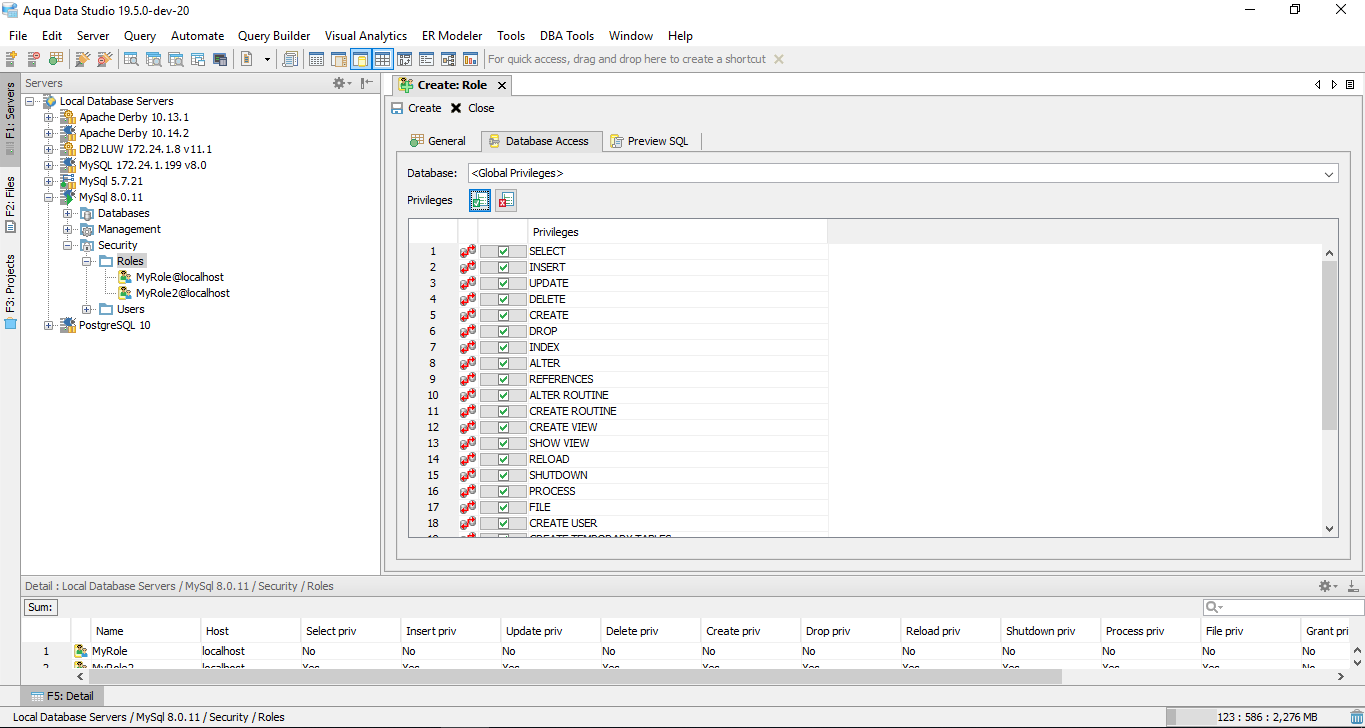Screen dimensions: 1365x728
Task: Uncheck the ALTER ROUTINE privilege checkbox
Action: click(504, 395)
